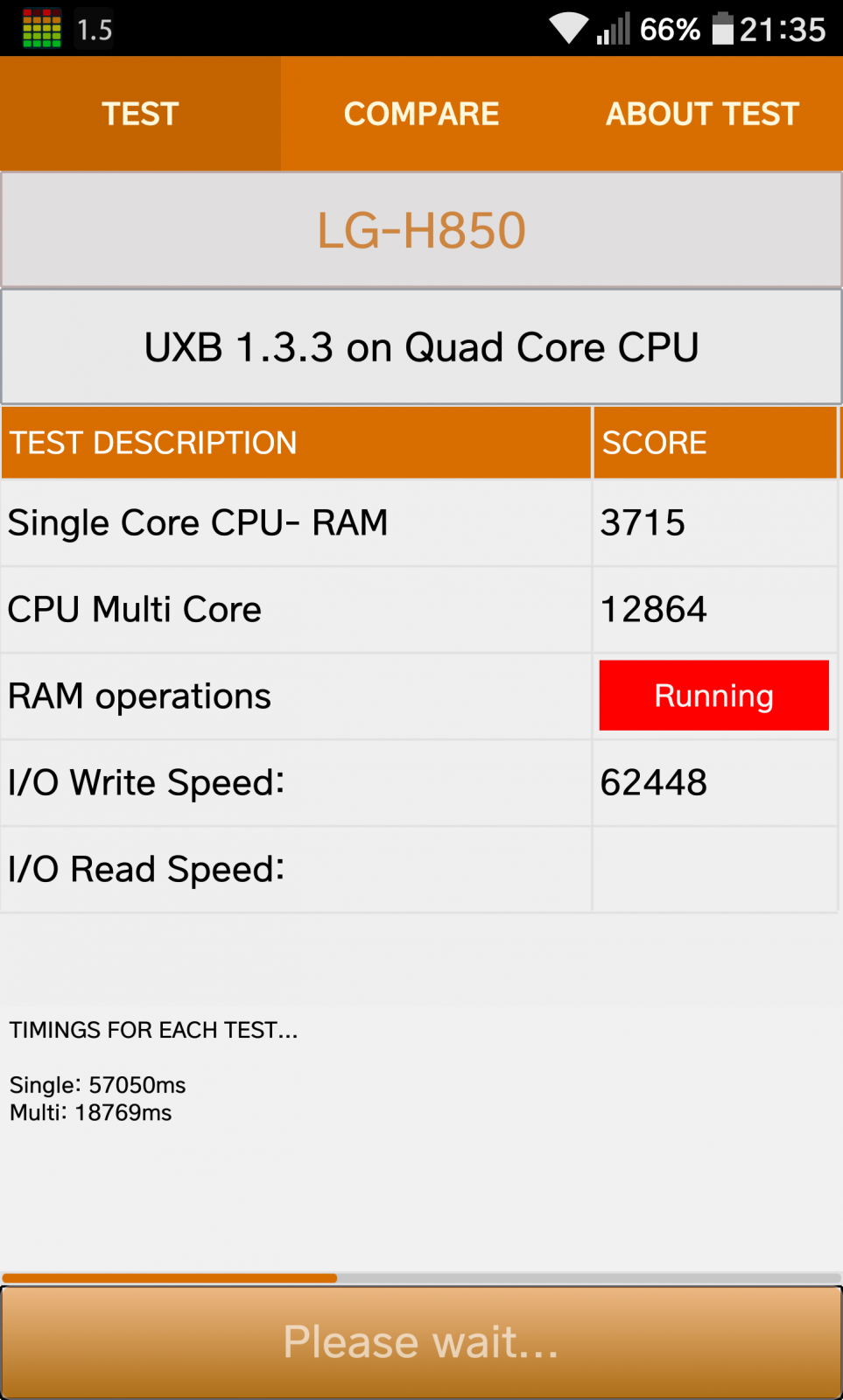This screenshot has width=843, height=1400.
Task: Click the red Running status indicator
Action: pyautogui.click(x=713, y=696)
